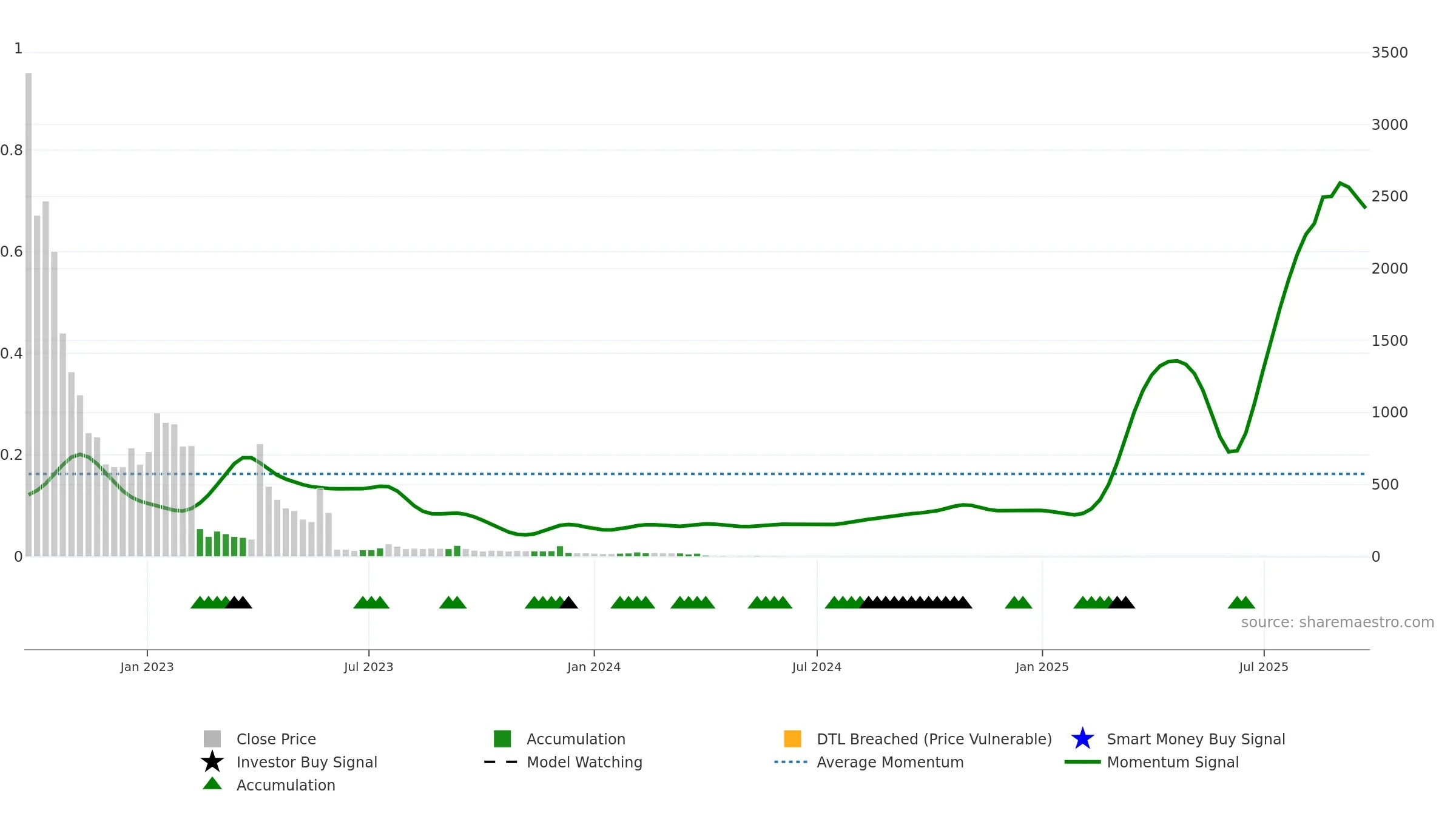Click the Model Watching dashed line icon

point(501,761)
